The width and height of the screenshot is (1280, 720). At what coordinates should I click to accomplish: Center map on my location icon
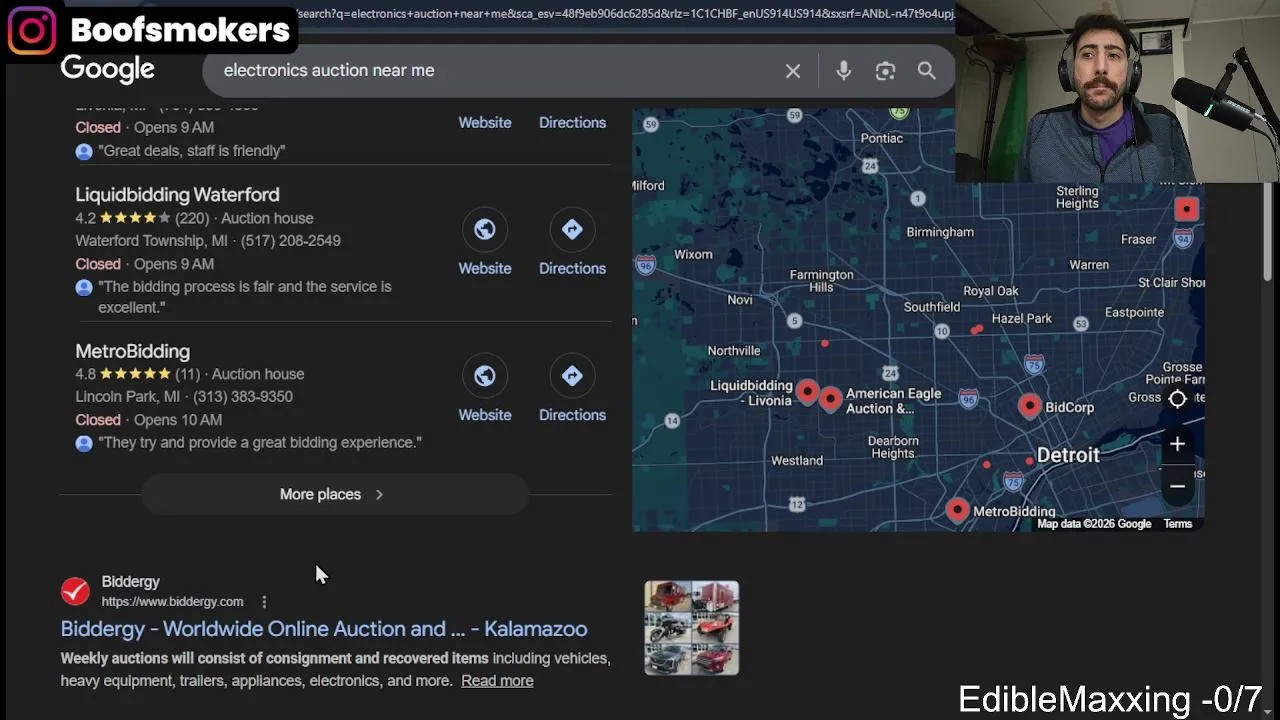[1177, 399]
